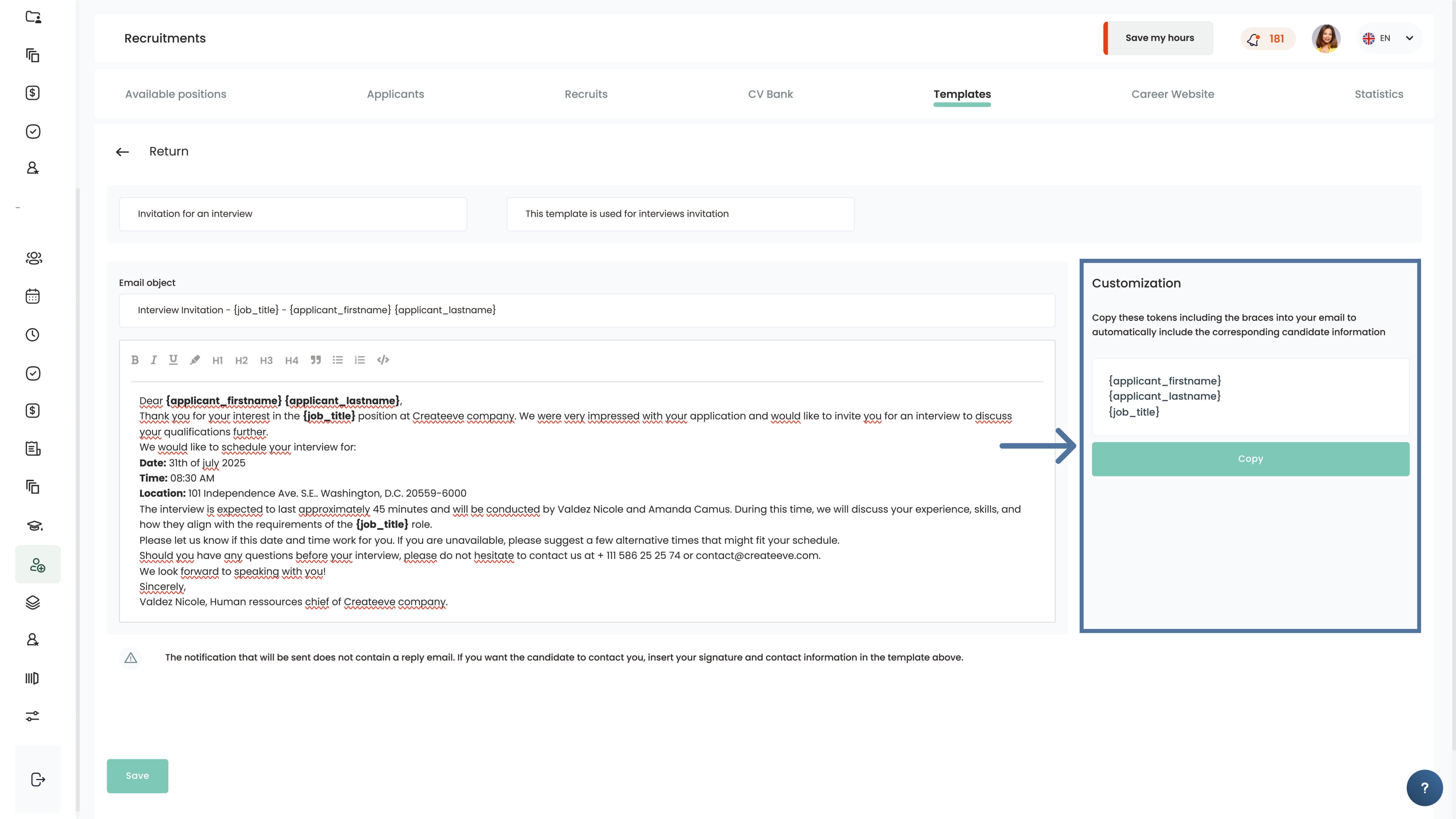Click the Save template button

pyautogui.click(x=137, y=775)
